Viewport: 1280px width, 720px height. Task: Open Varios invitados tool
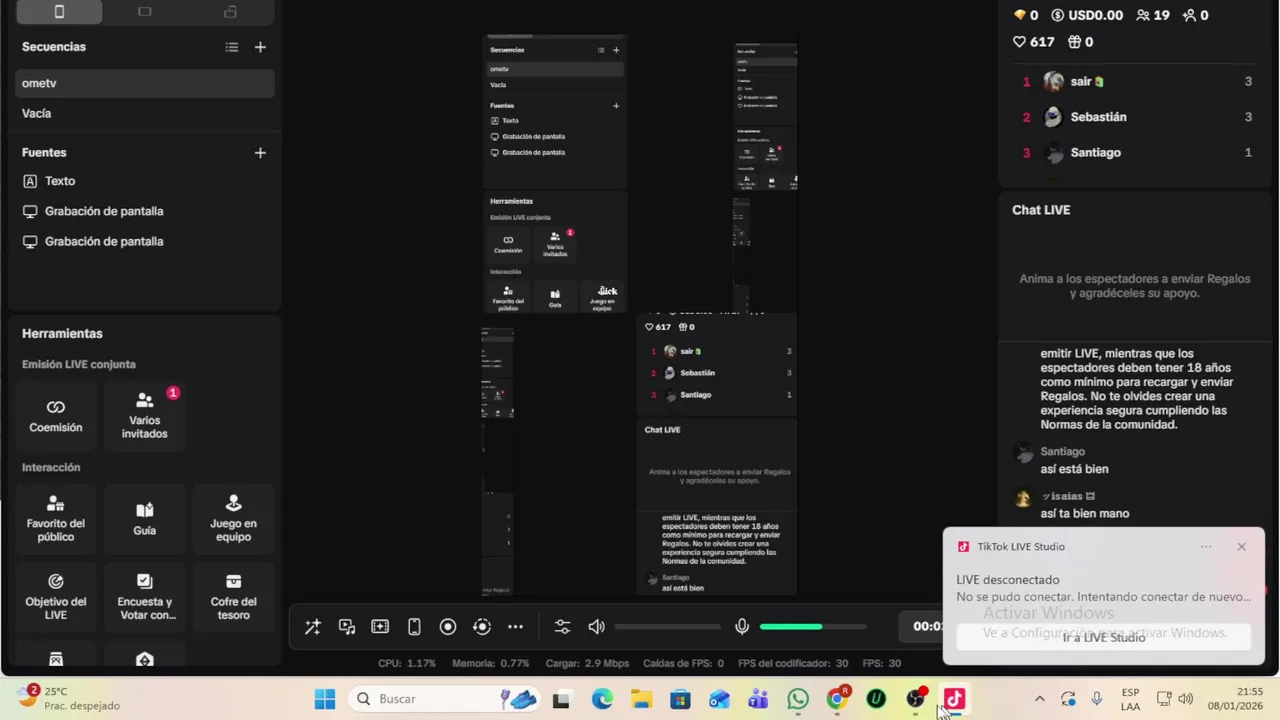144,416
